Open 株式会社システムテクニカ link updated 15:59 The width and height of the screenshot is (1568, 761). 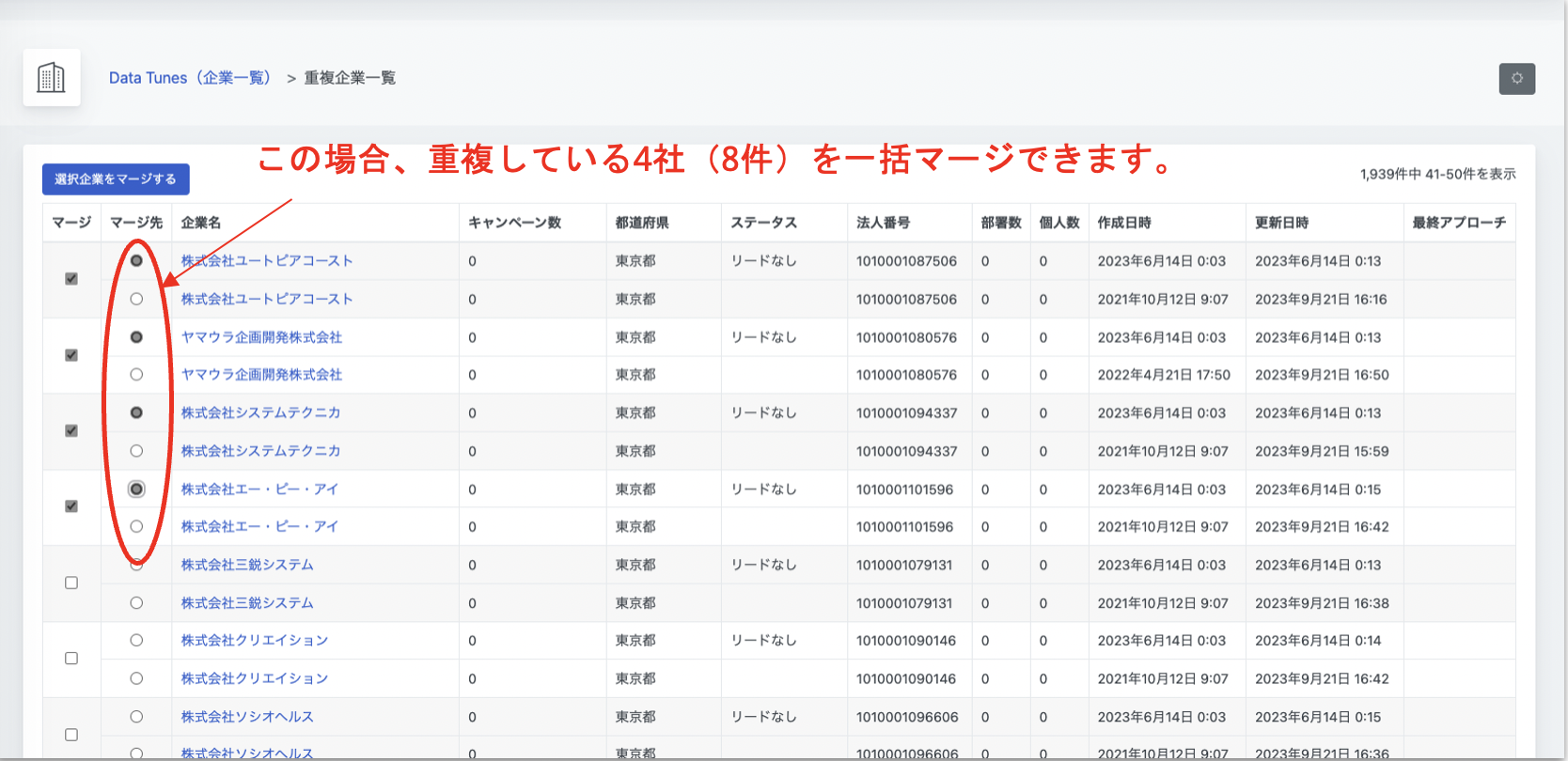pos(260,451)
